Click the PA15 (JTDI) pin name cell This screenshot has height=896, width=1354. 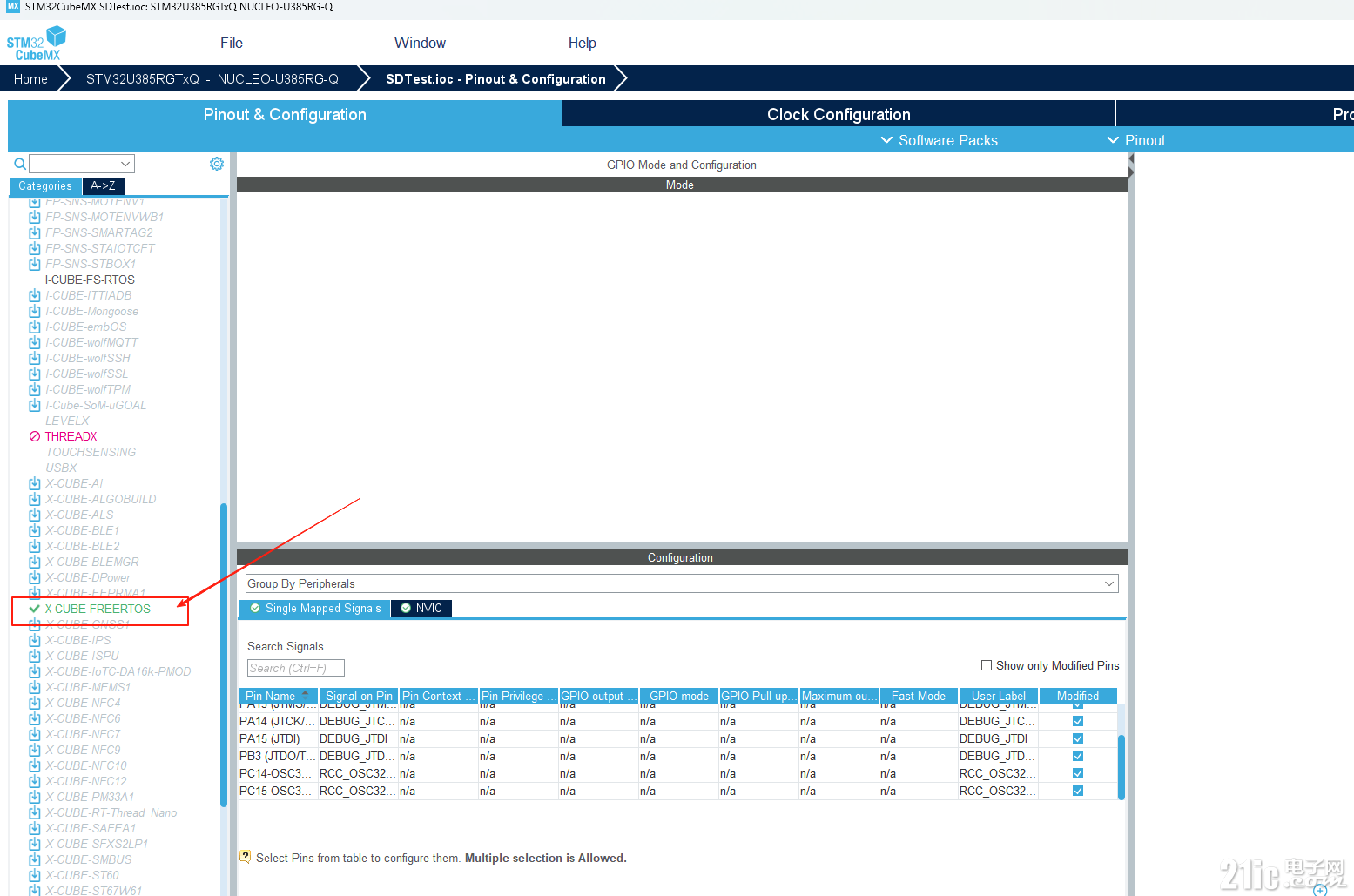tap(278, 738)
